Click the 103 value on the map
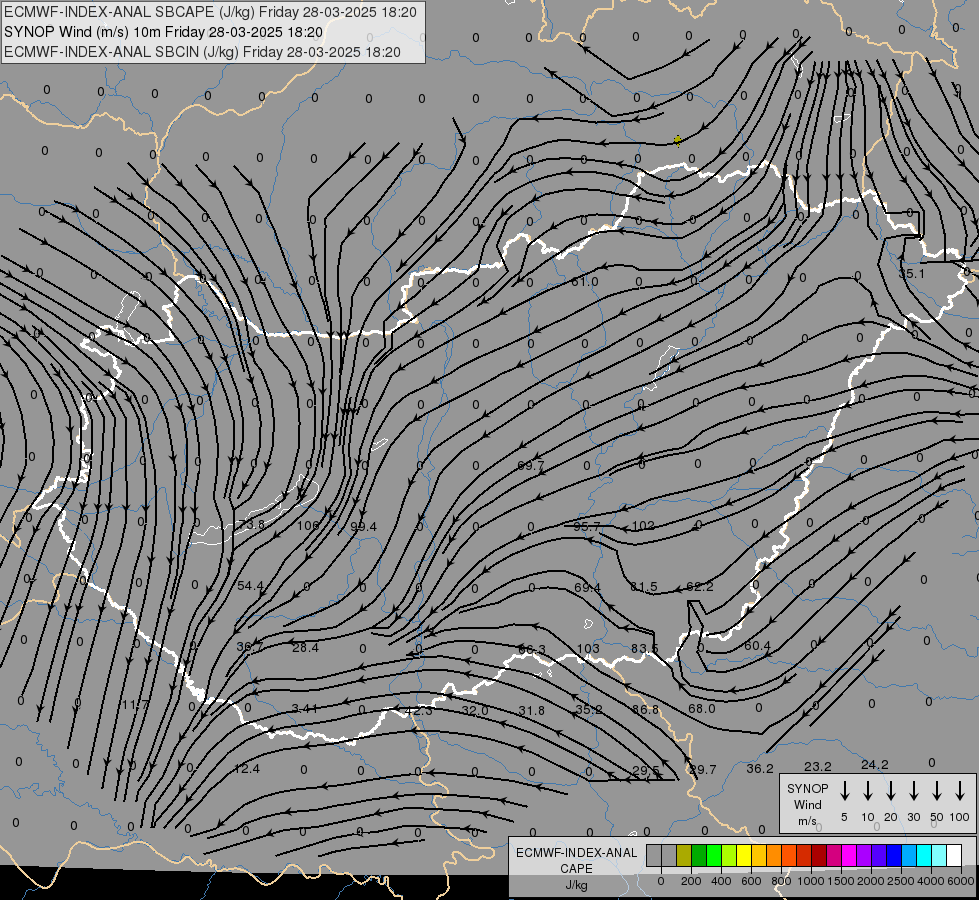This screenshot has width=979, height=900. pos(588,648)
